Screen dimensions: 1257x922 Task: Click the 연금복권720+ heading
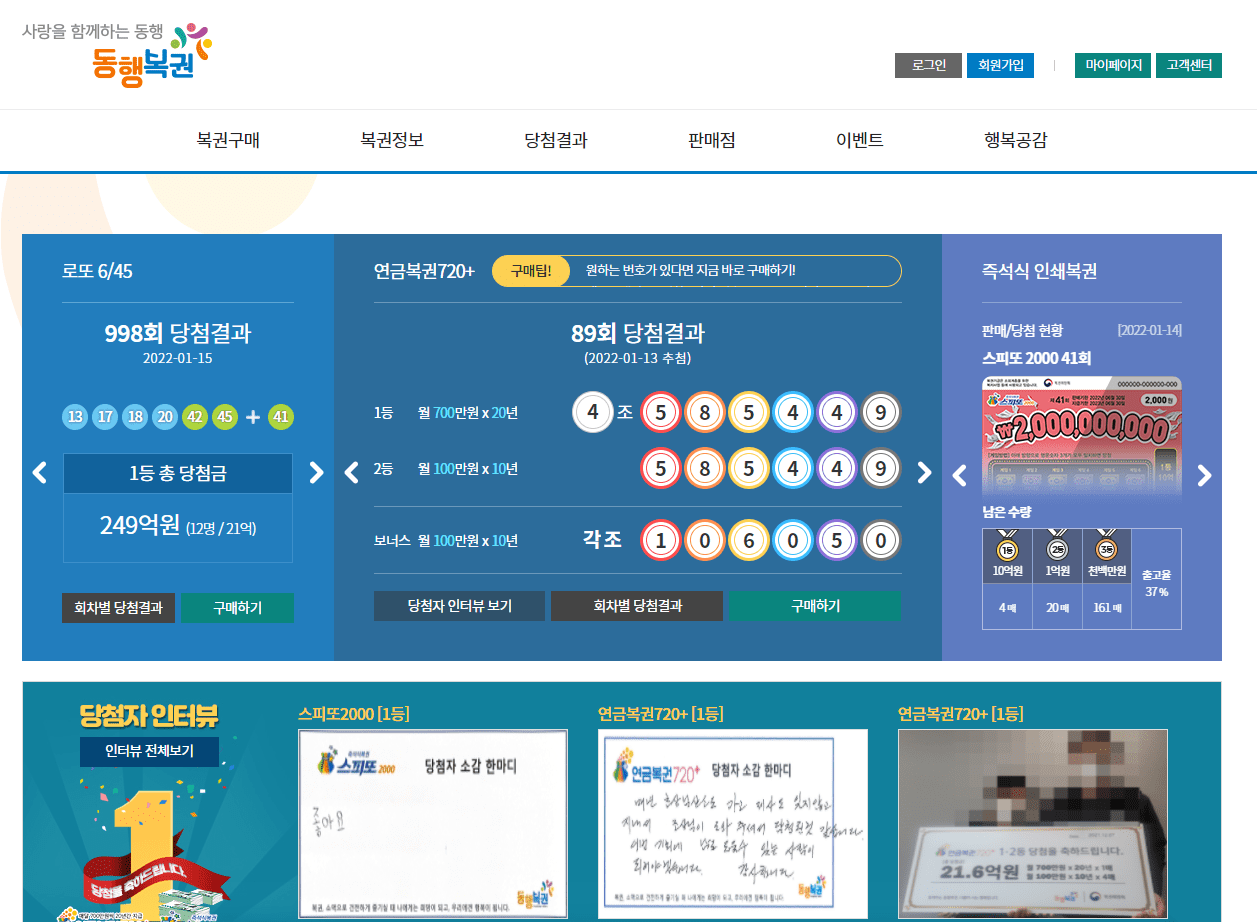tap(424, 271)
